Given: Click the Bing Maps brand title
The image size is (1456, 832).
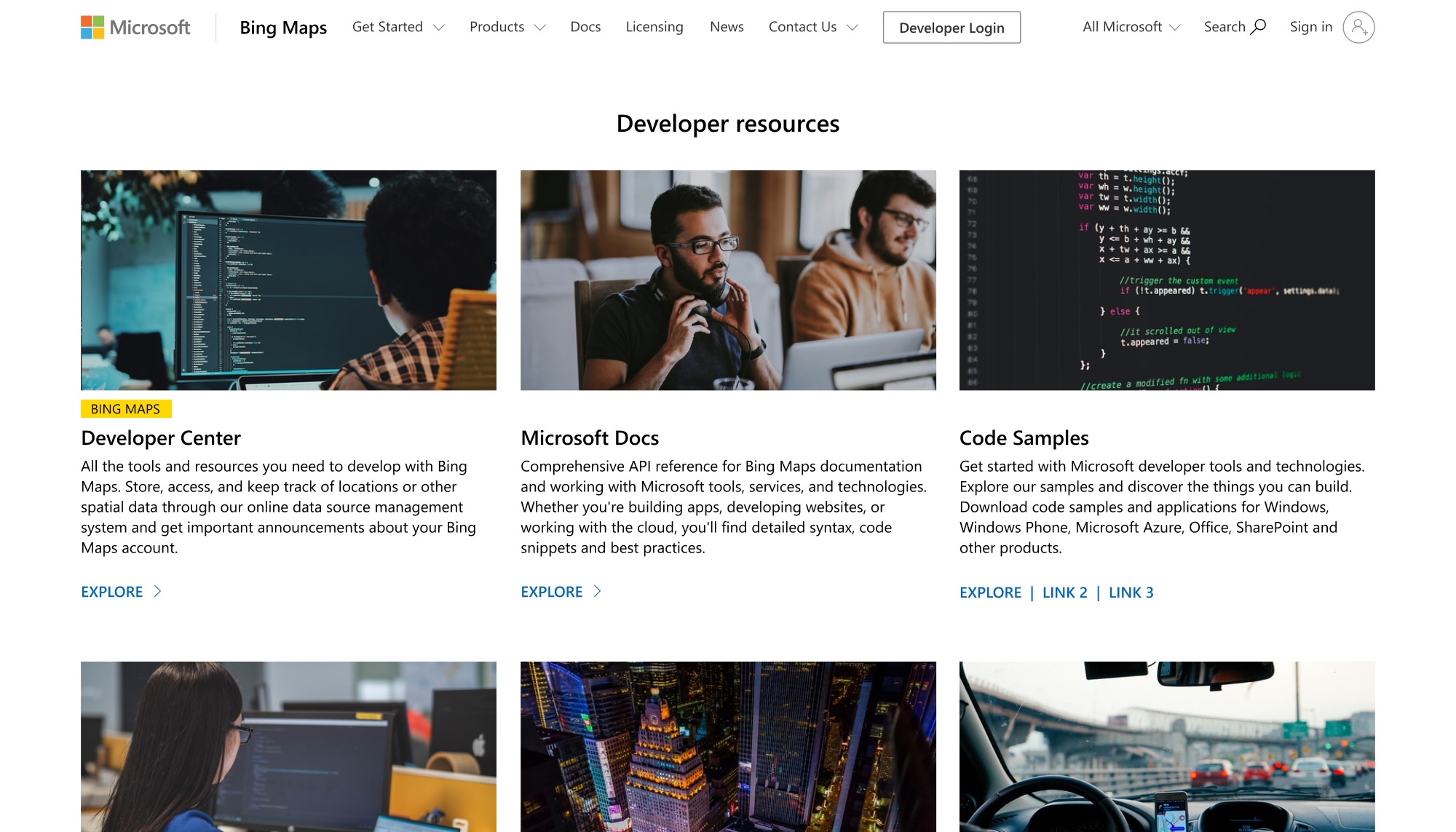Looking at the screenshot, I should [283, 28].
